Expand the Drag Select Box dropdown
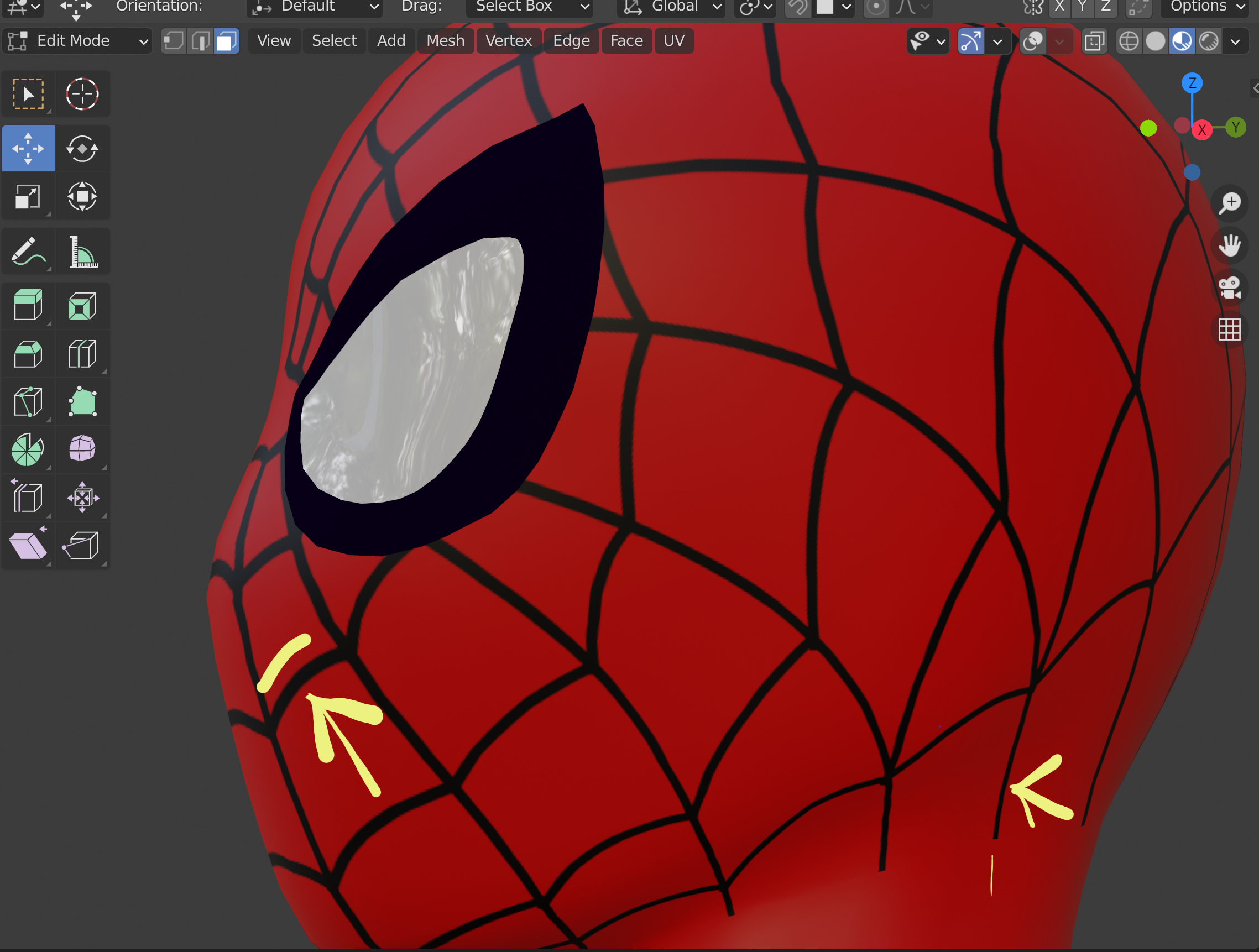1259x952 pixels. (x=530, y=7)
